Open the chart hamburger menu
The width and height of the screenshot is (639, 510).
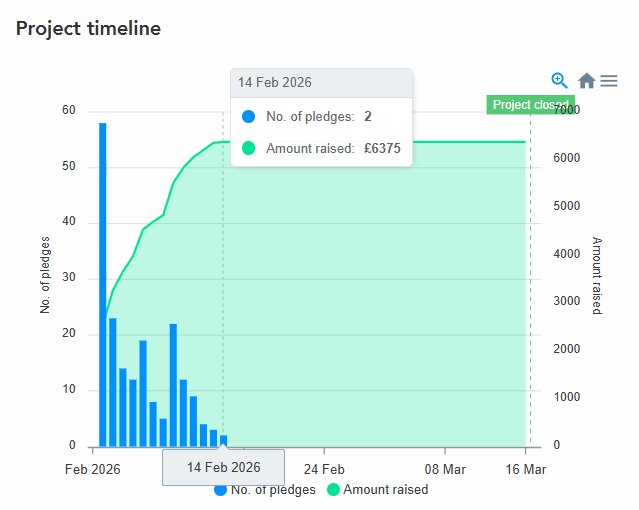pyautogui.click(x=609, y=81)
